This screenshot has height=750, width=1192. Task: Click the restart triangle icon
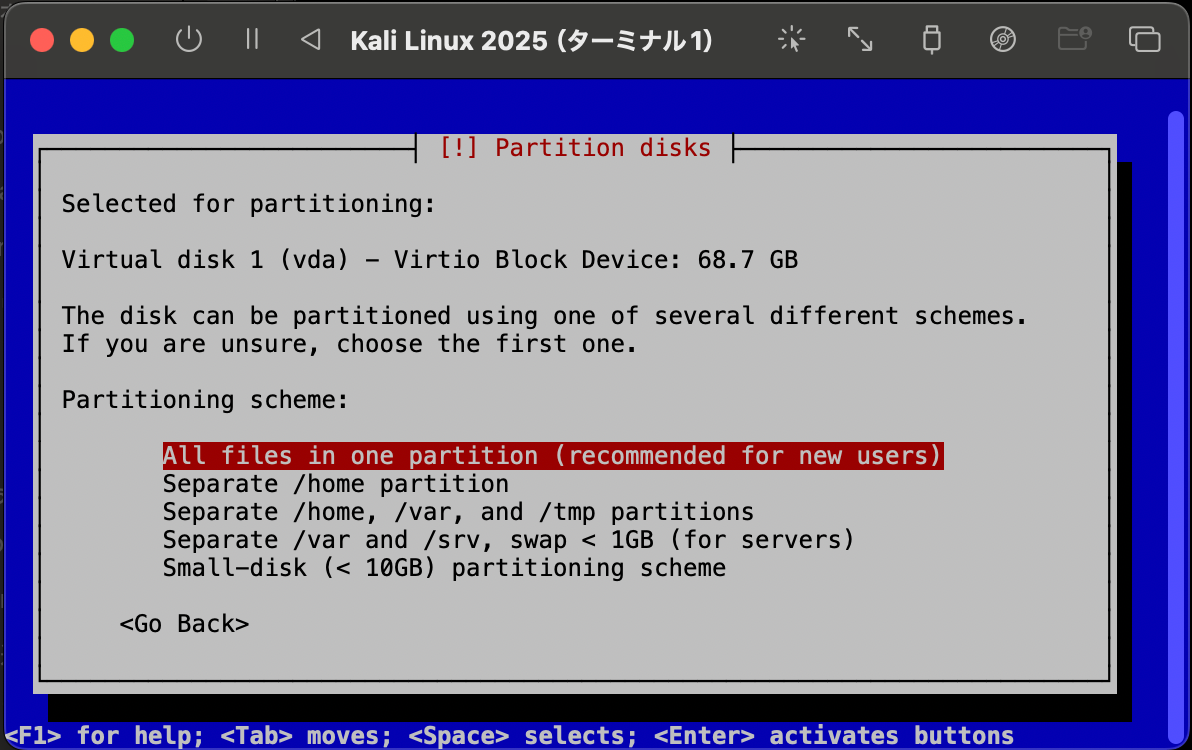311,40
